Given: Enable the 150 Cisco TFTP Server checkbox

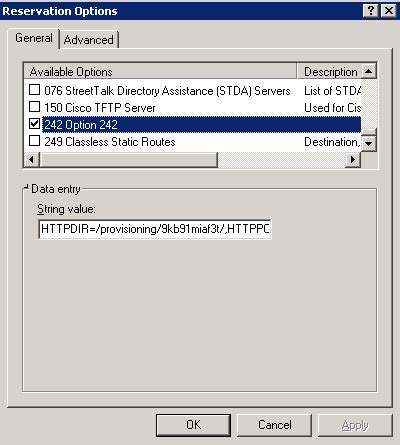Looking at the screenshot, I should tap(35, 107).
